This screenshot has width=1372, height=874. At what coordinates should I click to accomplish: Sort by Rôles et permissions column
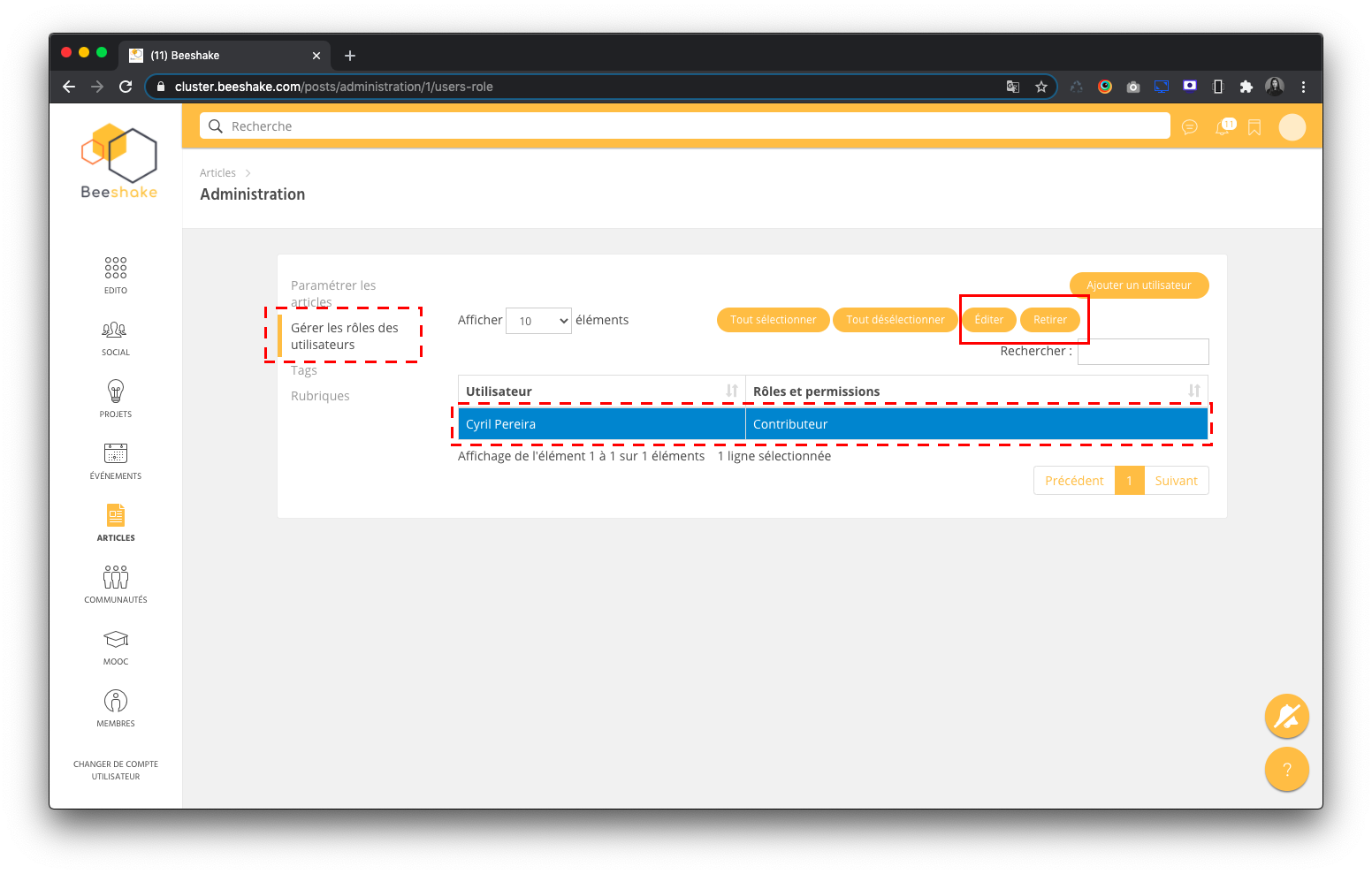coord(977,391)
